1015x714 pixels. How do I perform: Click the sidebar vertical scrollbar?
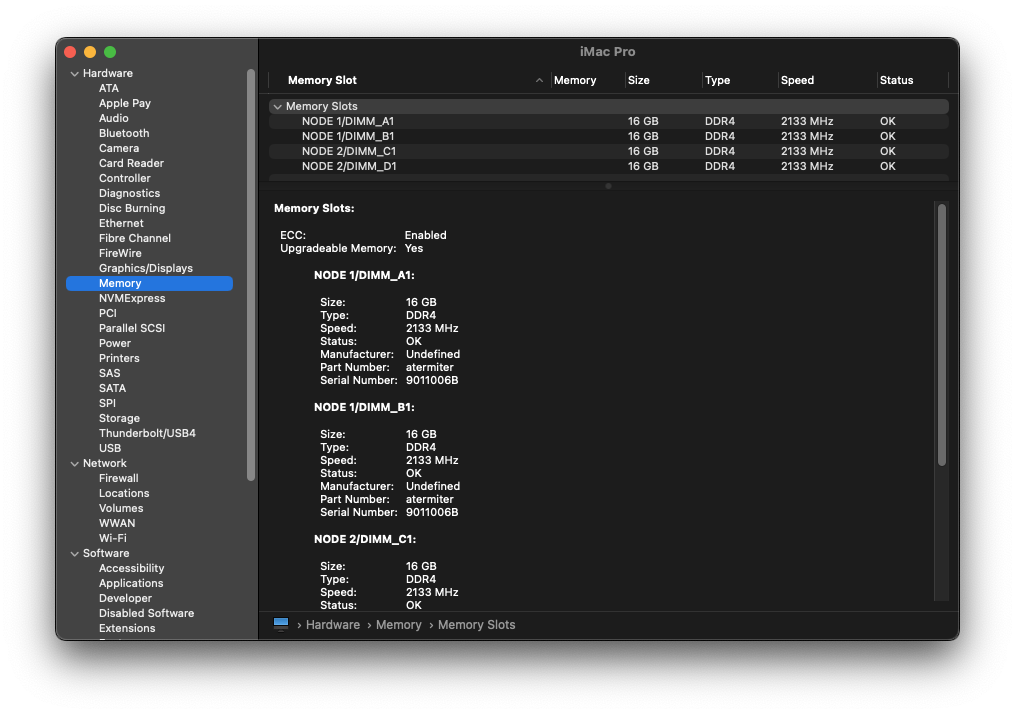point(251,274)
